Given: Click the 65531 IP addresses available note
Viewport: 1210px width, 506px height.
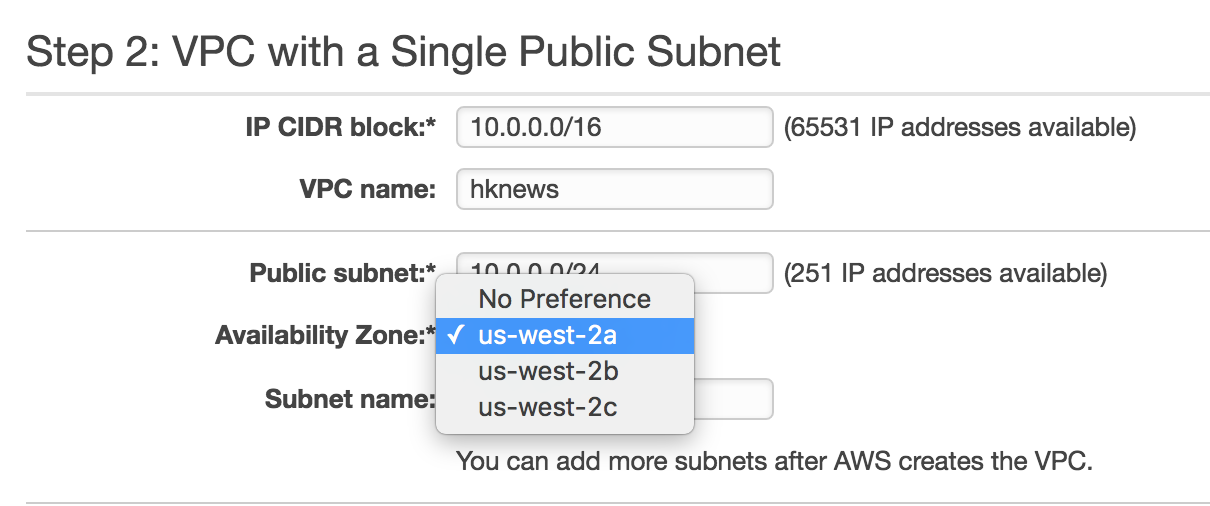Looking at the screenshot, I should 960,127.
